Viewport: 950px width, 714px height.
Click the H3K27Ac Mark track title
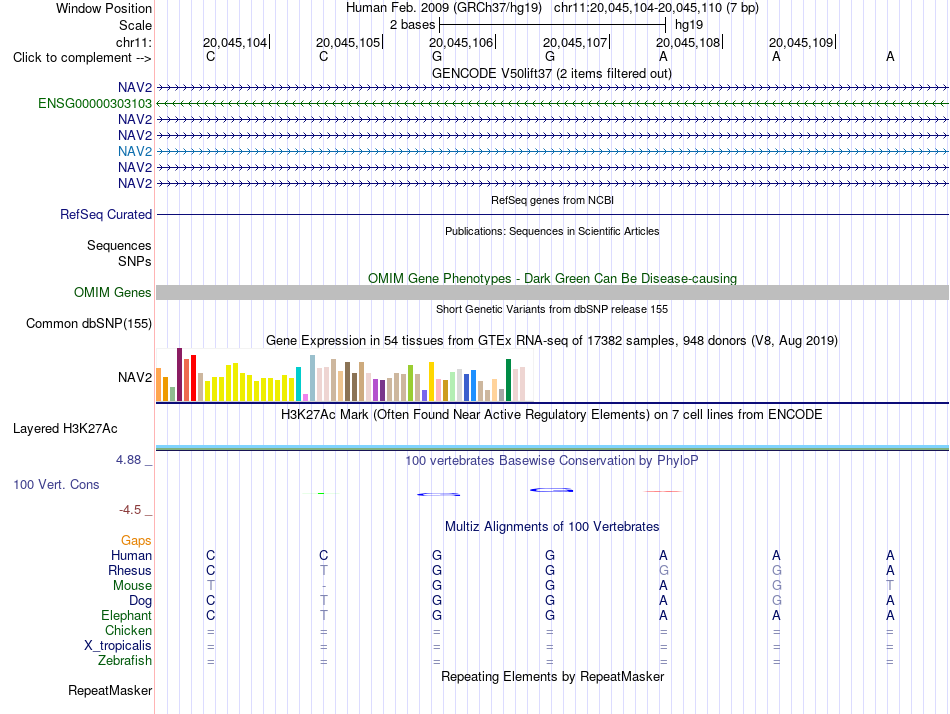pos(552,415)
